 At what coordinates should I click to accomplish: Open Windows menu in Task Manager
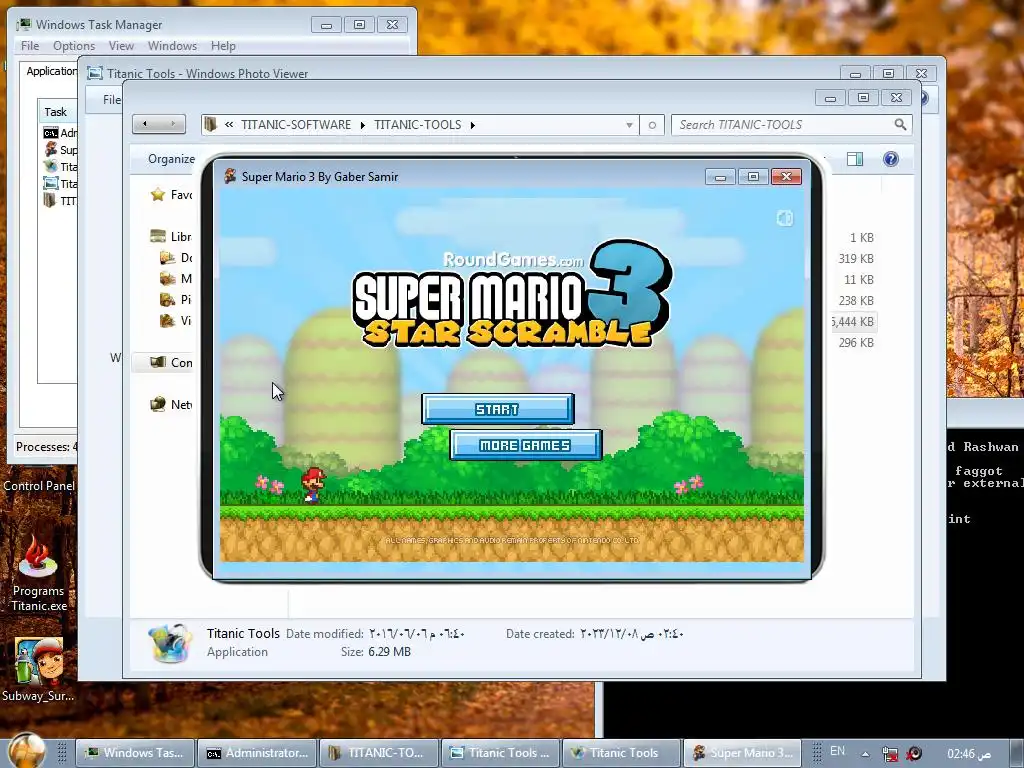[172, 46]
